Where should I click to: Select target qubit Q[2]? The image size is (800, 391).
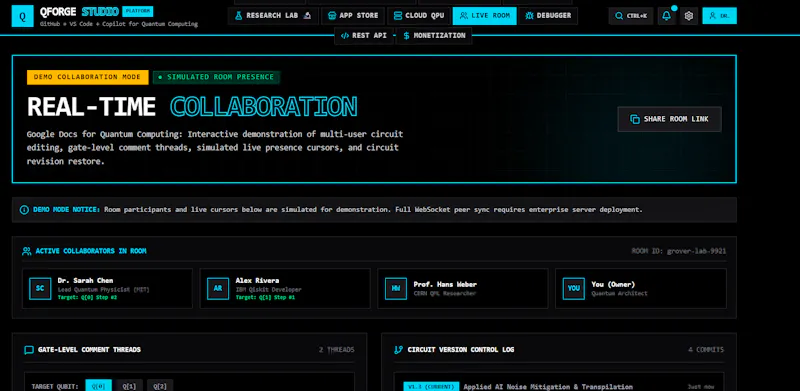point(160,386)
